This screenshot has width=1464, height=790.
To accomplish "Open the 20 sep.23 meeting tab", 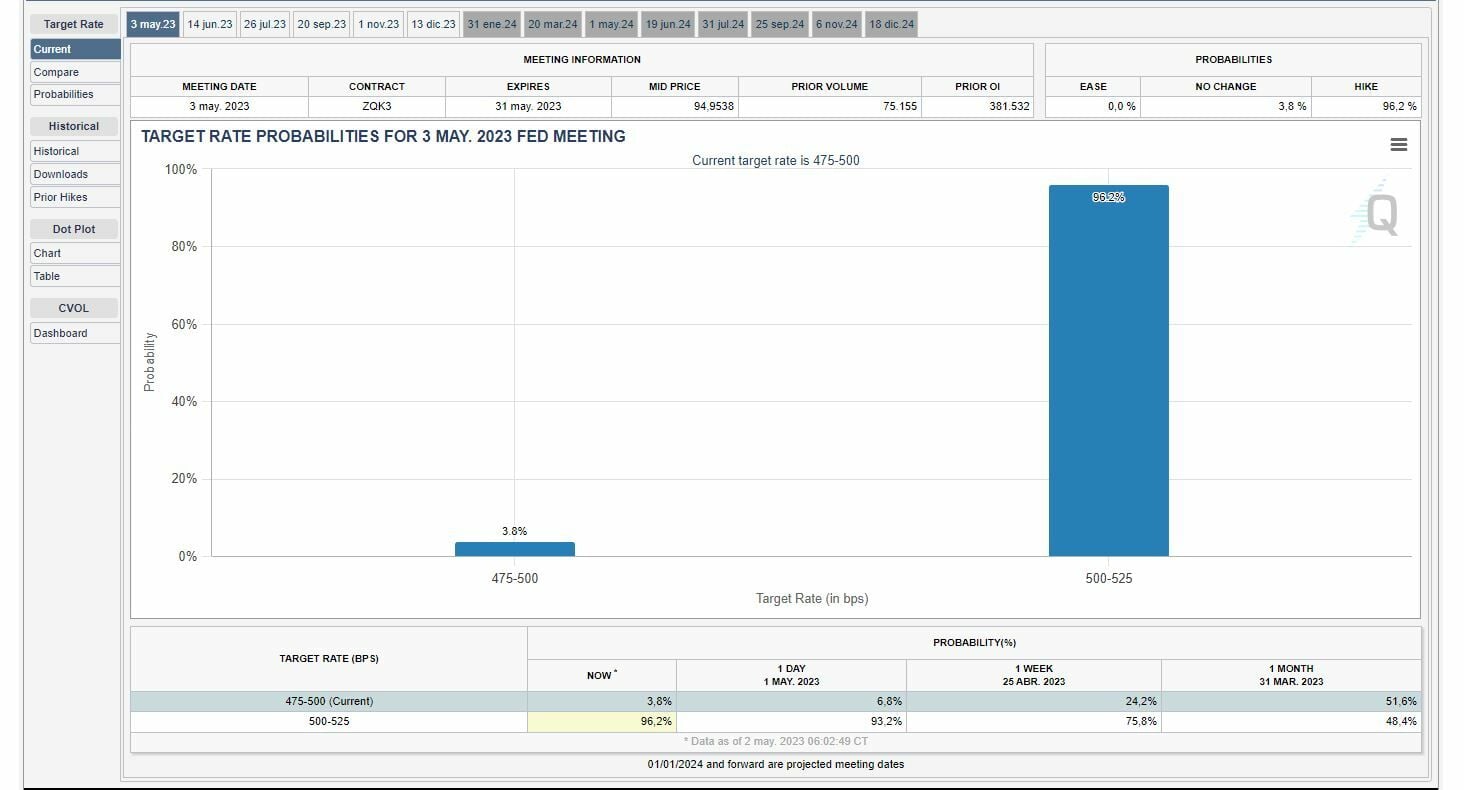I will point(321,24).
